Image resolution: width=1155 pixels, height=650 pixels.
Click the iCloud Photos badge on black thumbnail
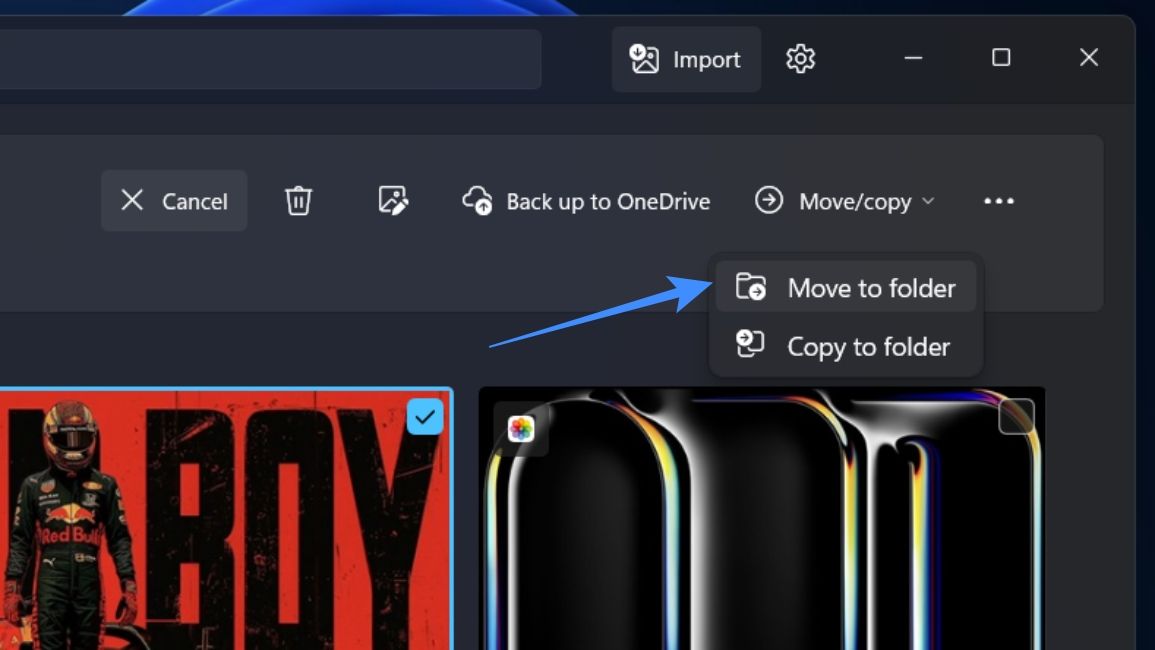(x=521, y=429)
